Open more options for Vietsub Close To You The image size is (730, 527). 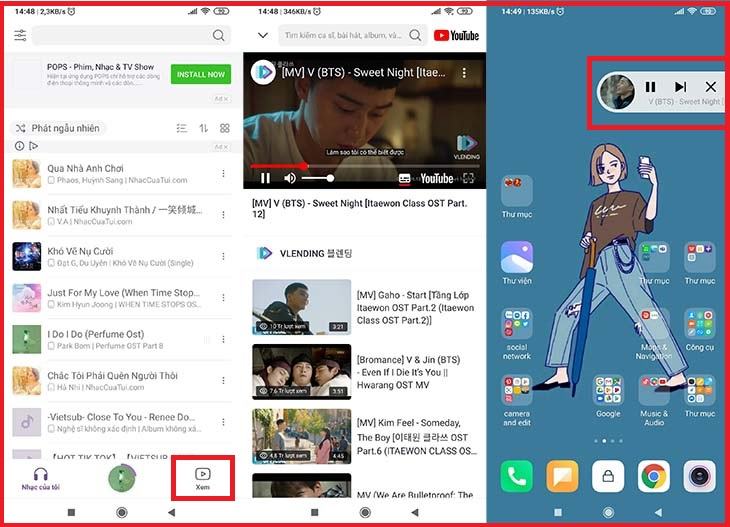pyautogui.click(x=223, y=422)
